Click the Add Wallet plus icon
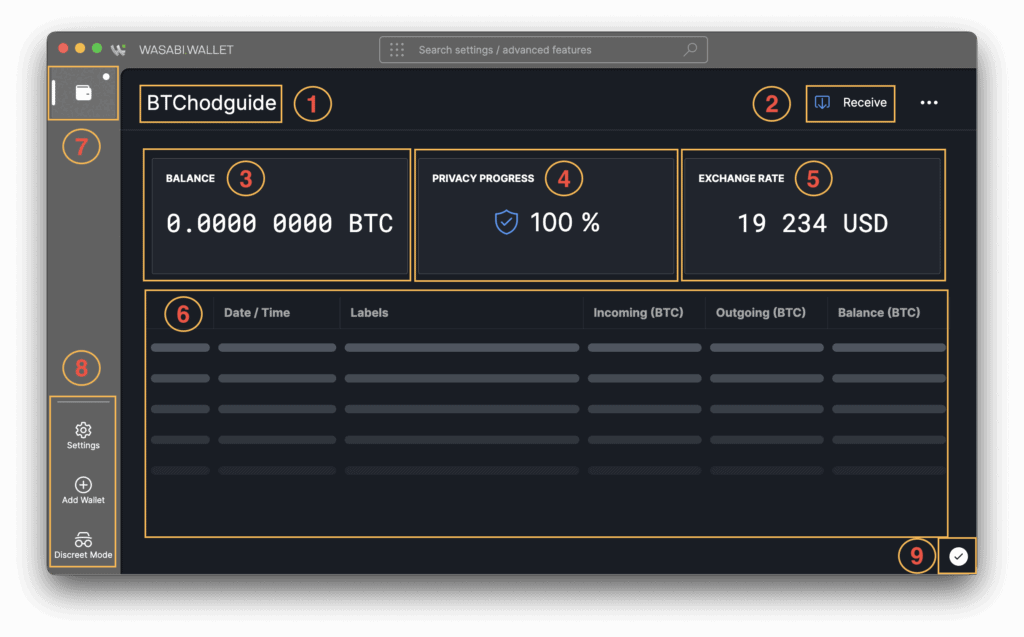This screenshot has width=1024, height=637. pos(83,485)
